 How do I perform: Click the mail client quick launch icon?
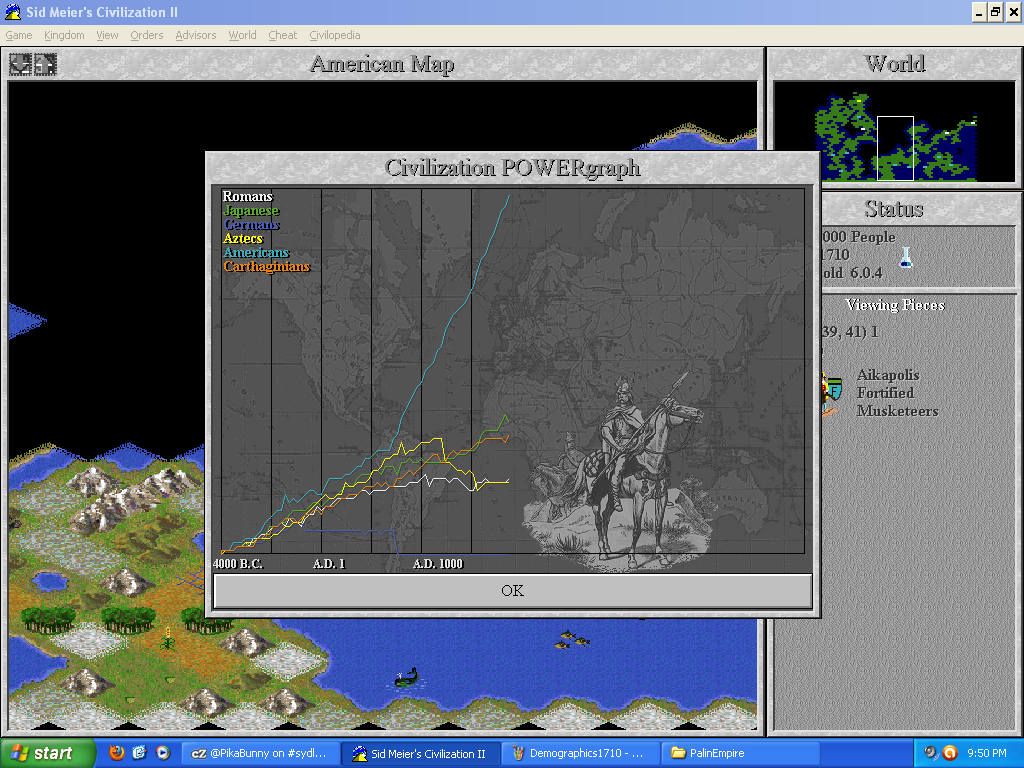(x=140, y=753)
